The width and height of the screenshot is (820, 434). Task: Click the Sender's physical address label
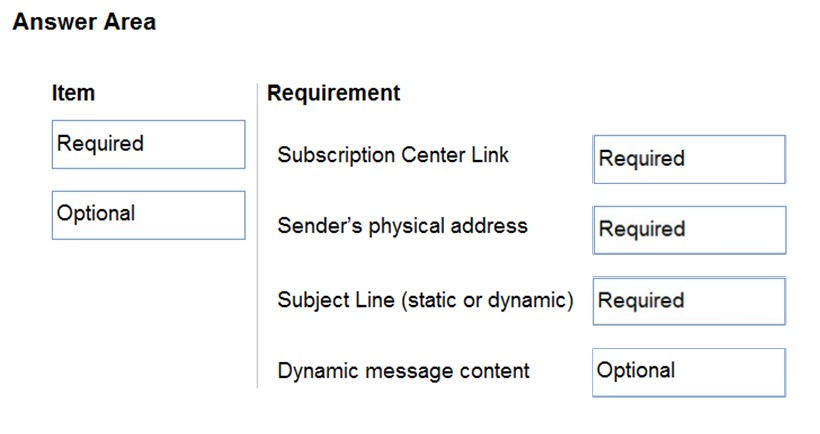click(x=402, y=226)
